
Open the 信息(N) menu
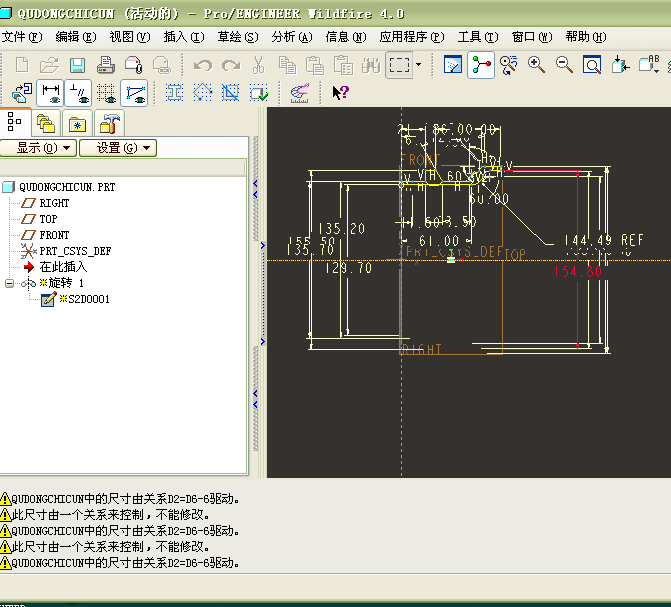(x=346, y=37)
